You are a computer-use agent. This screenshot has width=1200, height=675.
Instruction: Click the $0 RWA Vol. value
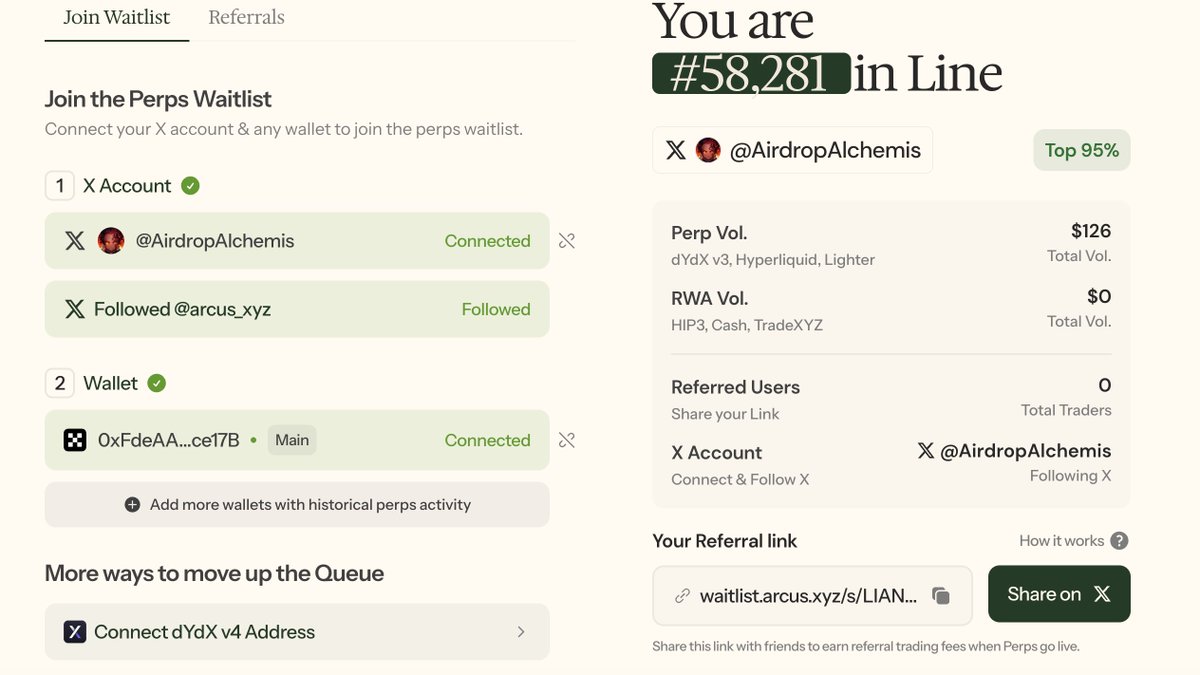[x=1099, y=296]
